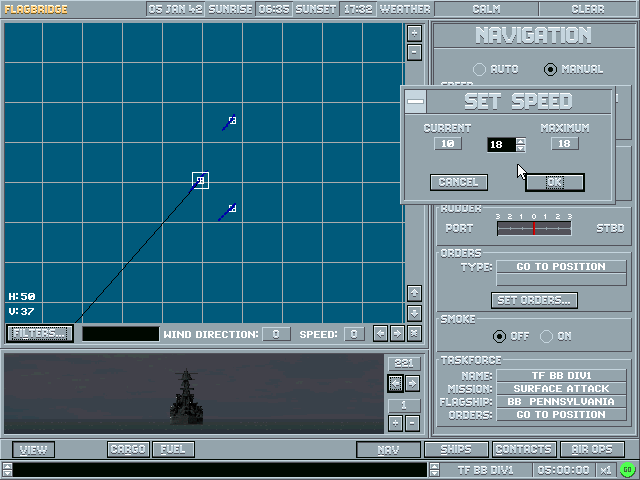The image size is (640, 480).
Task: Rotate the ship view right from bearing 221
Action: (412, 383)
